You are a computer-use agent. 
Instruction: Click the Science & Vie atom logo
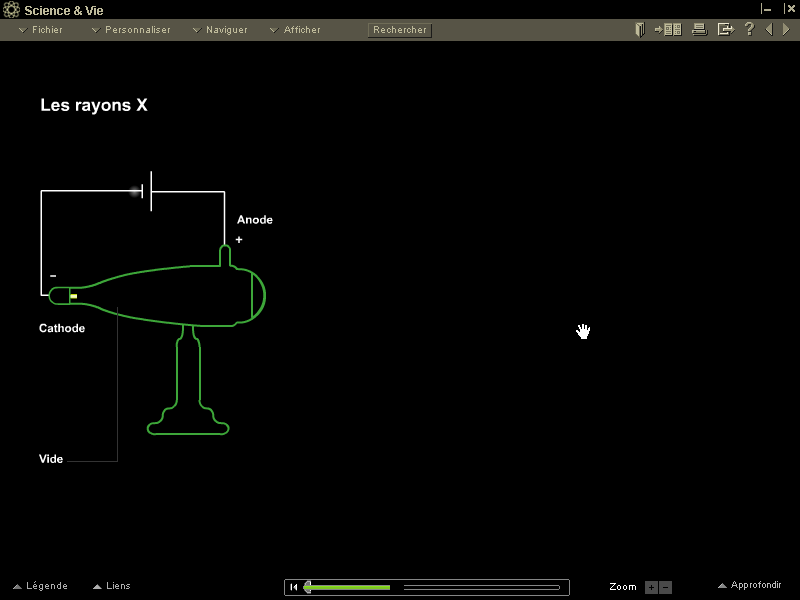click(11, 10)
